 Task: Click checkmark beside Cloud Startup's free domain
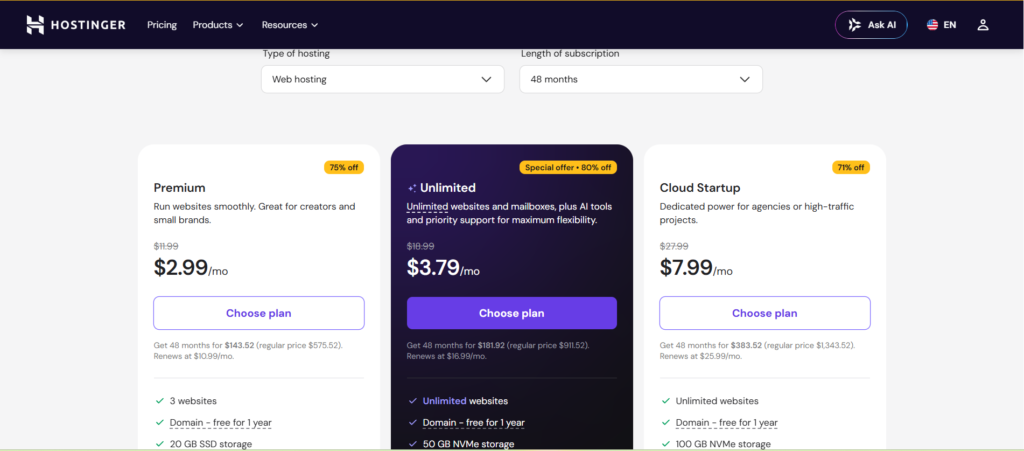click(665, 422)
